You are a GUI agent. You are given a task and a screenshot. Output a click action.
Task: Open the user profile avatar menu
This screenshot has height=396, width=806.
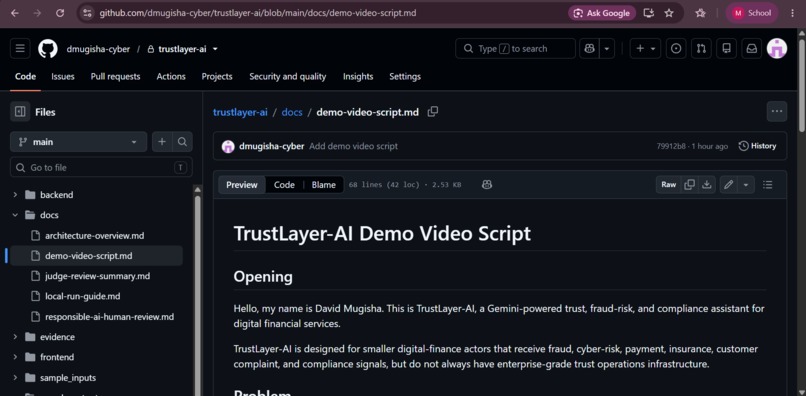pyautogui.click(x=777, y=49)
